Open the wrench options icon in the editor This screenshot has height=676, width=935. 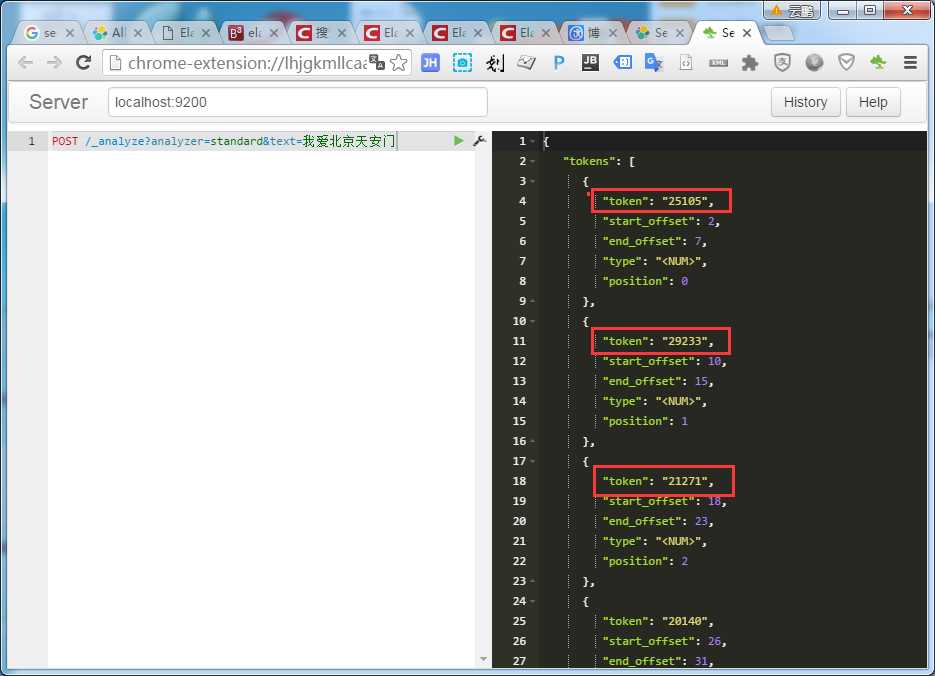coord(479,141)
